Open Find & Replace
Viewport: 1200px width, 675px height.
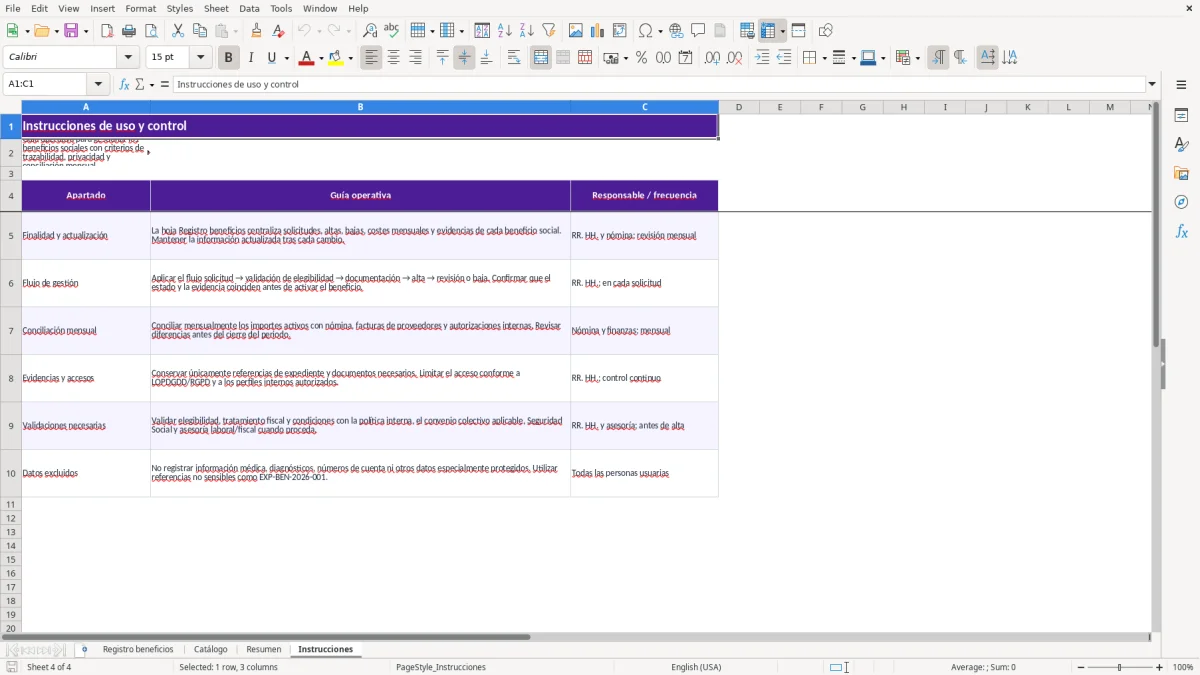[370, 31]
